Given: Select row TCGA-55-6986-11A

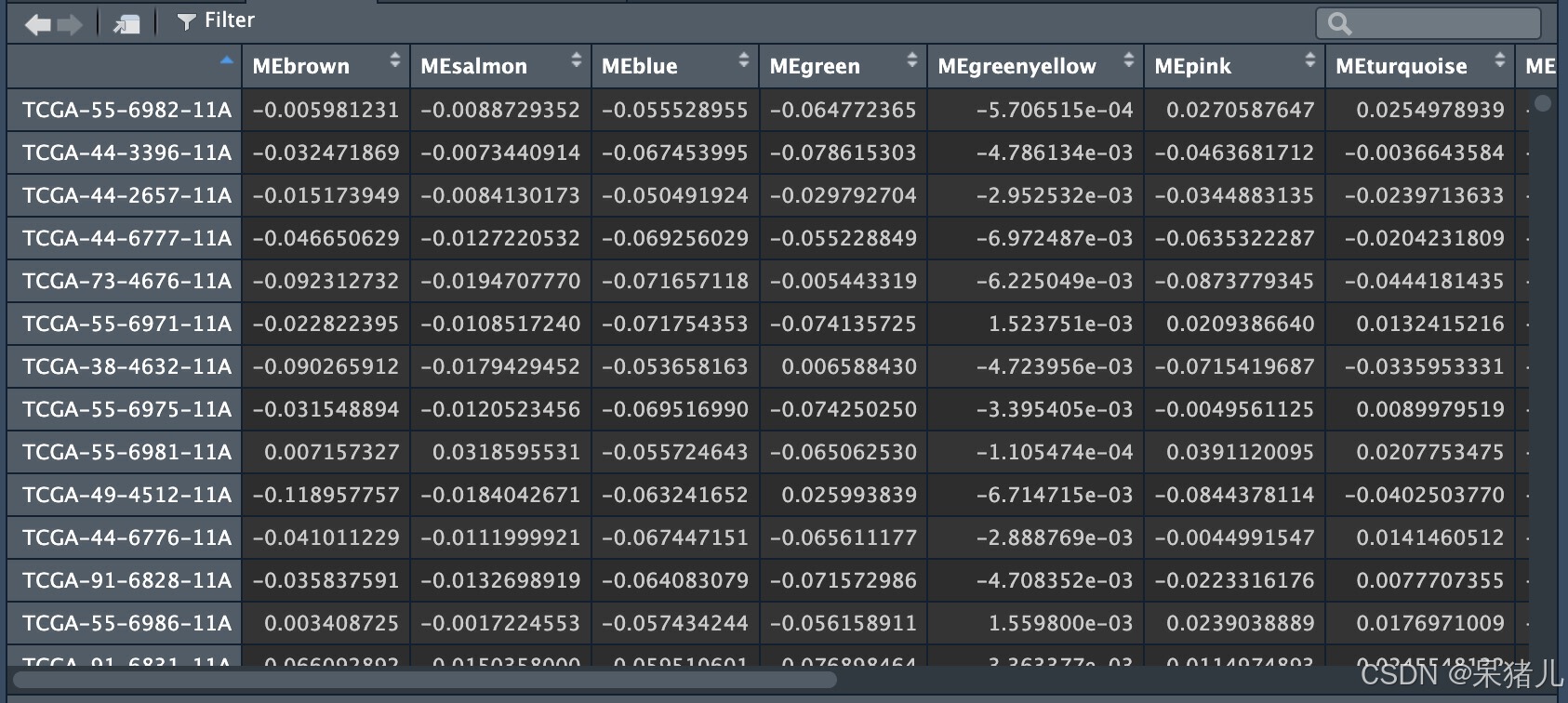Looking at the screenshot, I should [126, 623].
